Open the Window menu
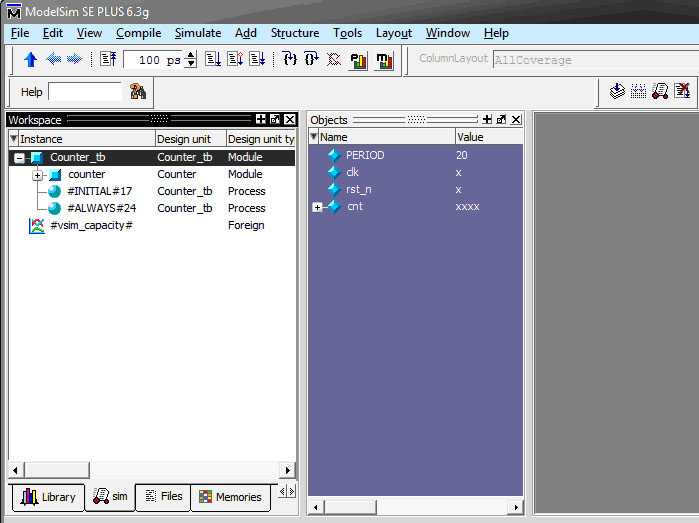This screenshot has width=699, height=523. pos(448,33)
